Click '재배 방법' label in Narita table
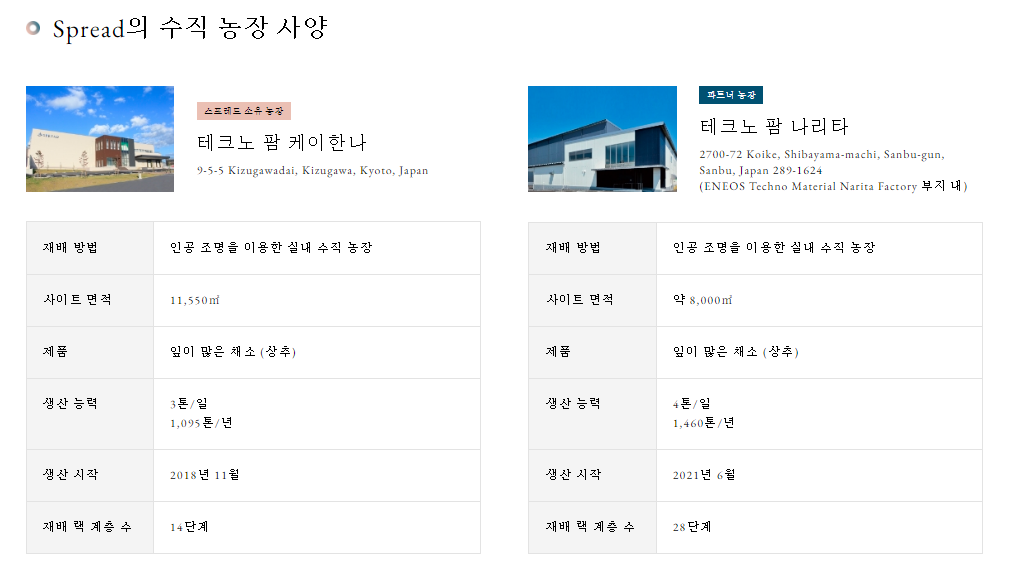This screenshot has width=1010, height=575. point(573,247)
